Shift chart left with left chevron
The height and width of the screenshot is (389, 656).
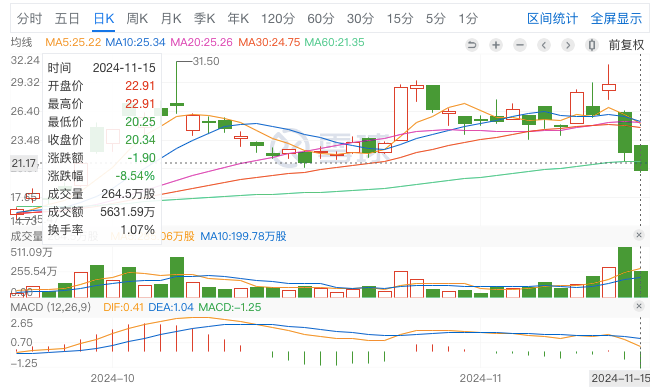(543, 45)
